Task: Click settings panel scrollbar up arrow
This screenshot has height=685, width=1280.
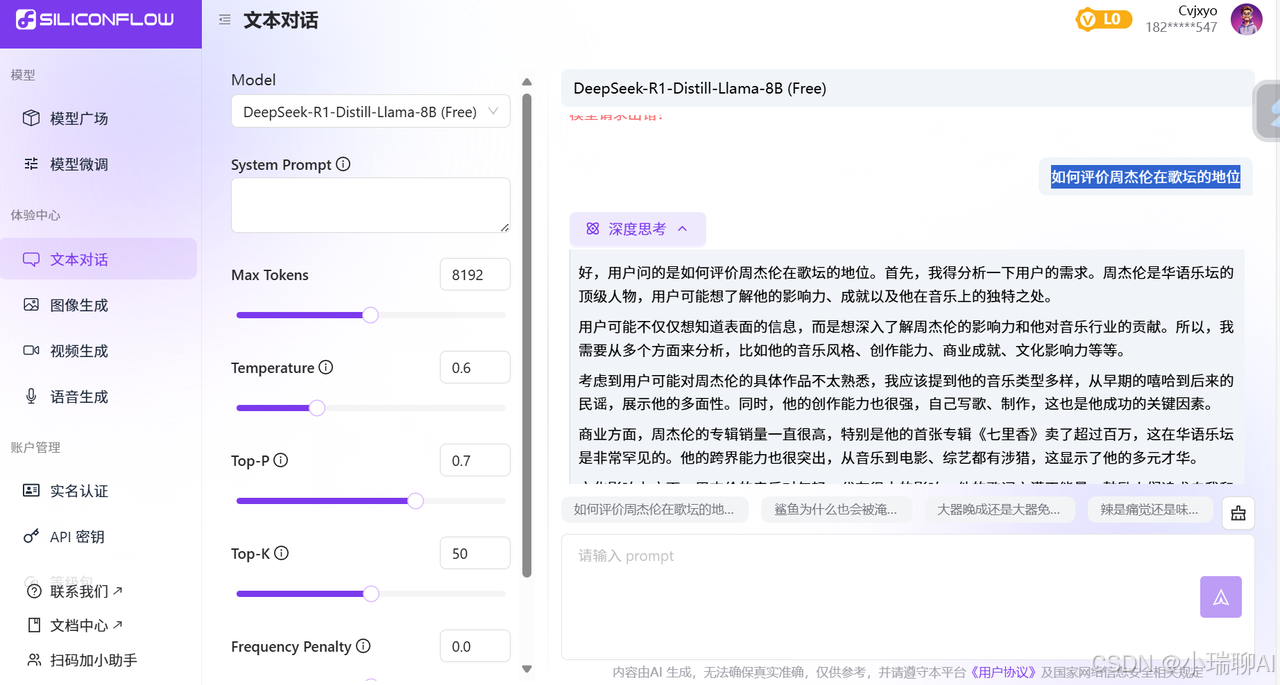Action: tap(527, 82)
